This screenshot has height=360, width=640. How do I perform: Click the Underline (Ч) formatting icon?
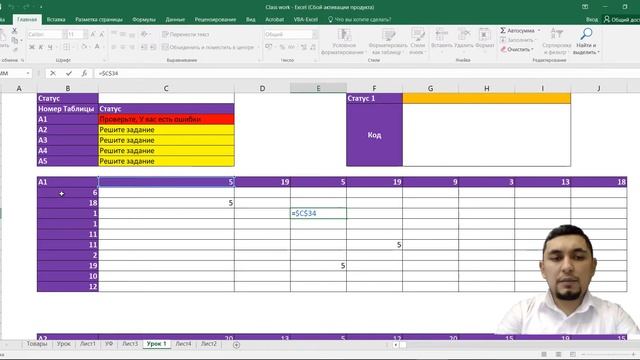click(50, 47)
